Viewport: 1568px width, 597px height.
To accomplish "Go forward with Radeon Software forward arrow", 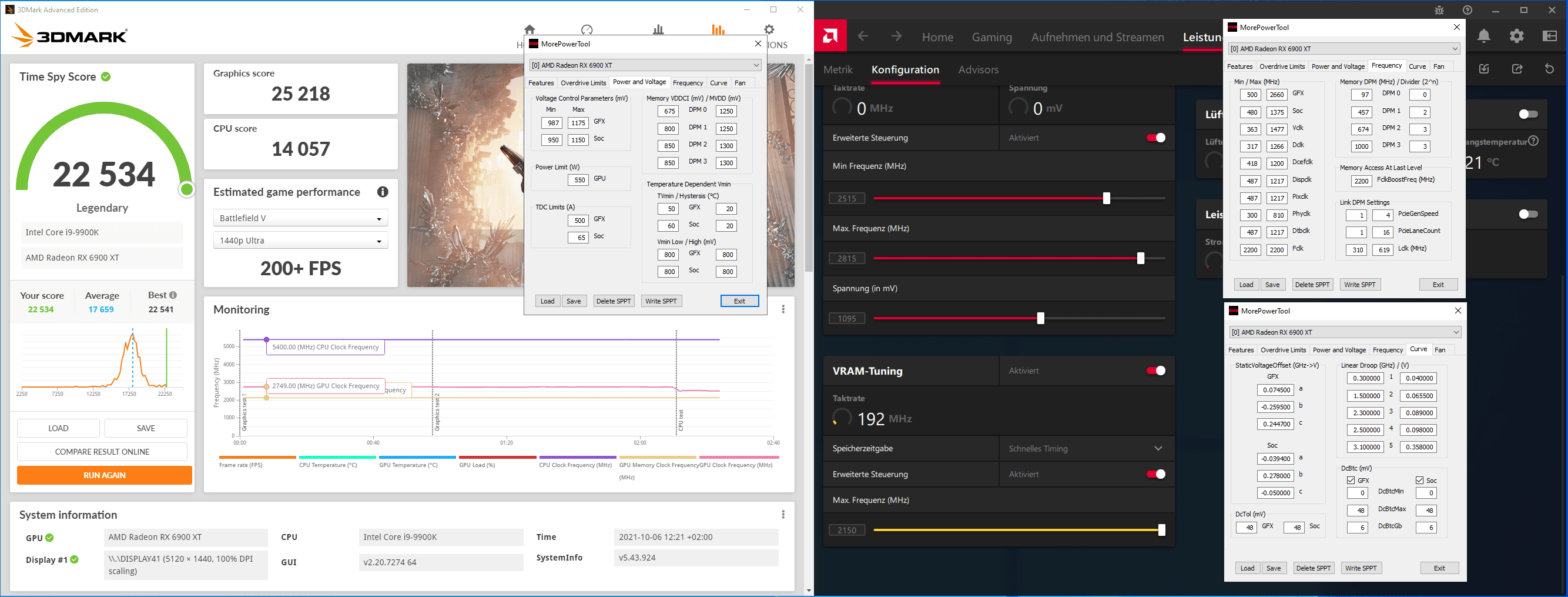I will coord(896,36).
